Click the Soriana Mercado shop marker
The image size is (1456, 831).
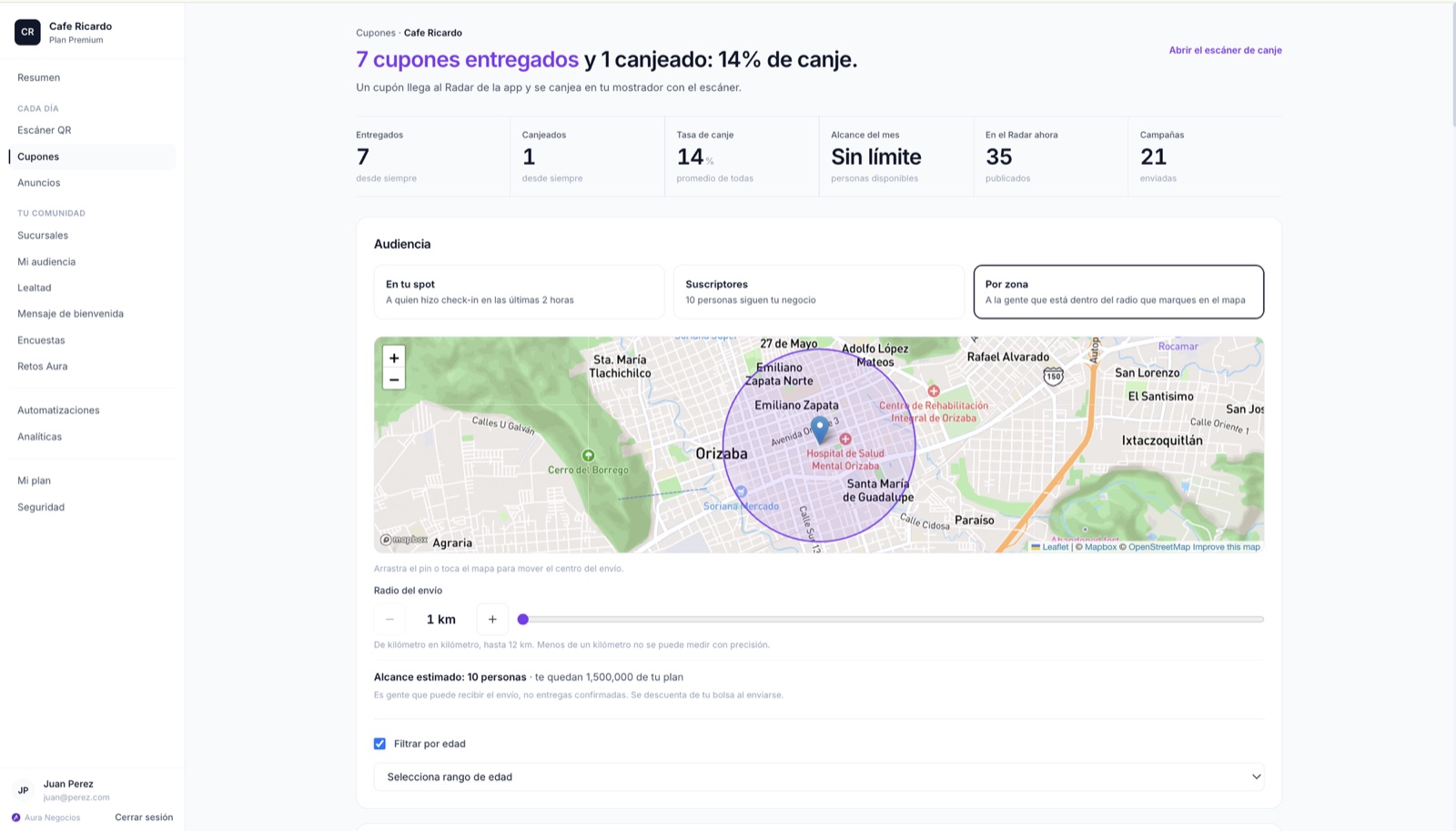point(741,492)
